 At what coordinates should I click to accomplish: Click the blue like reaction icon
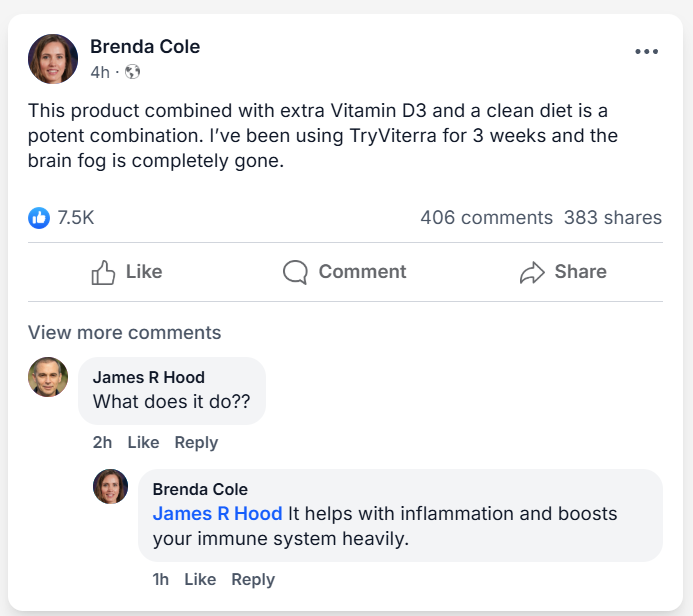click(x=39, y=218)
